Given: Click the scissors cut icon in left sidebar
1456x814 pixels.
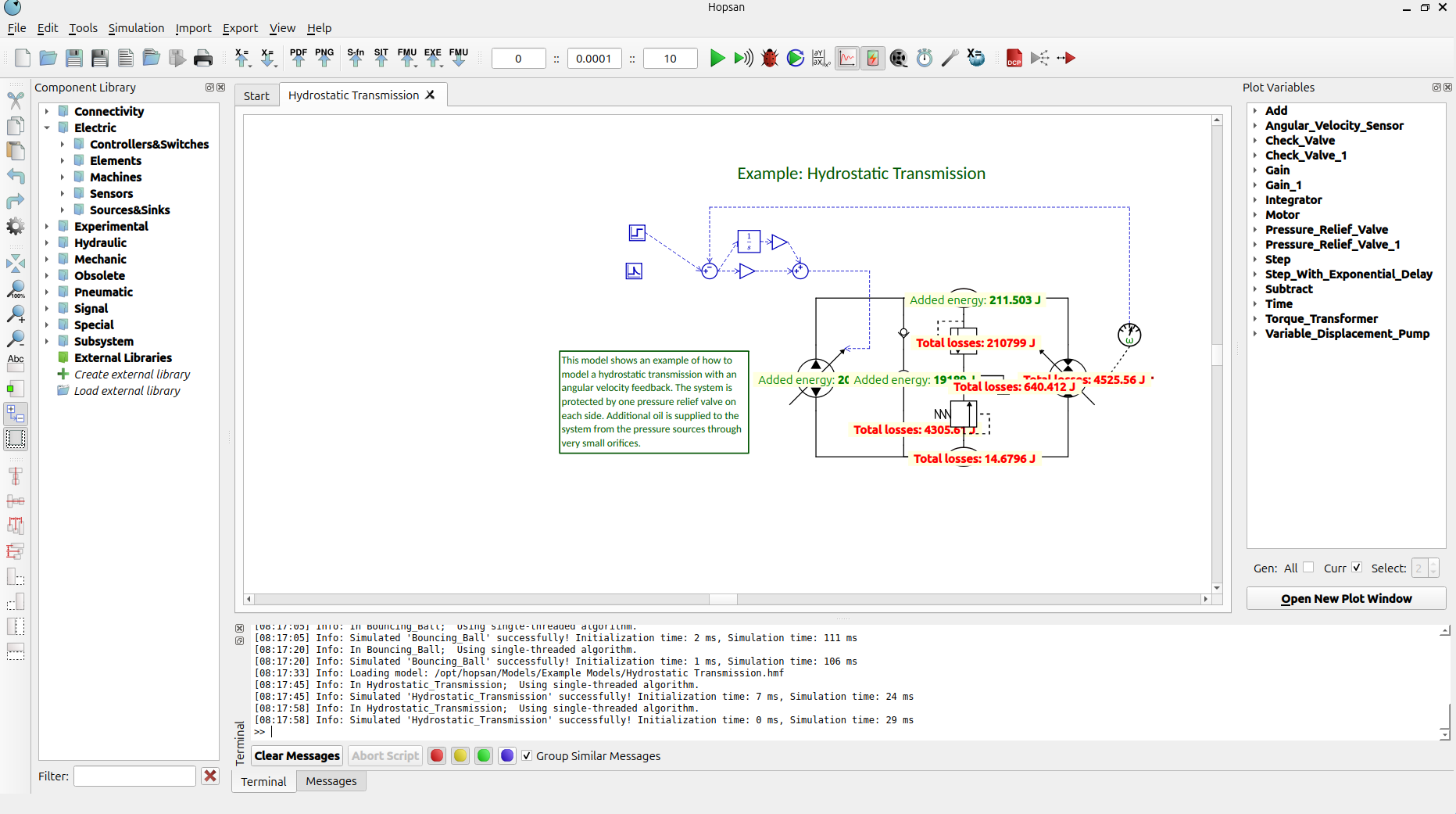Looking at the screenshot, I should pyautogui.click(x=16, y=101).
